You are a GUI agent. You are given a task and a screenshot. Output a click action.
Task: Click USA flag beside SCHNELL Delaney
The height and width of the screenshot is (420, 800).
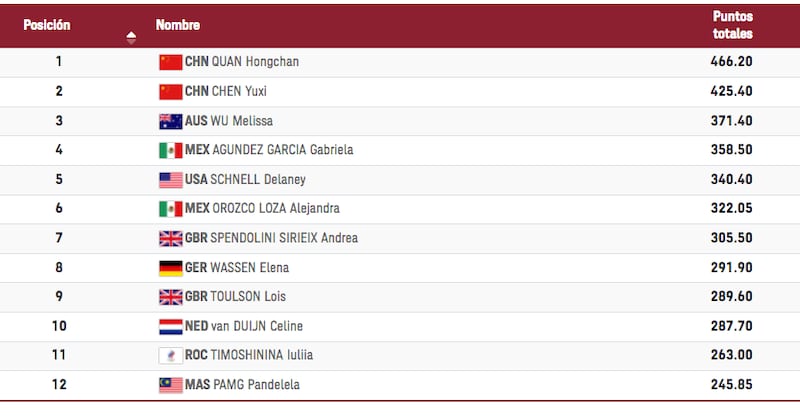(170, 180)
